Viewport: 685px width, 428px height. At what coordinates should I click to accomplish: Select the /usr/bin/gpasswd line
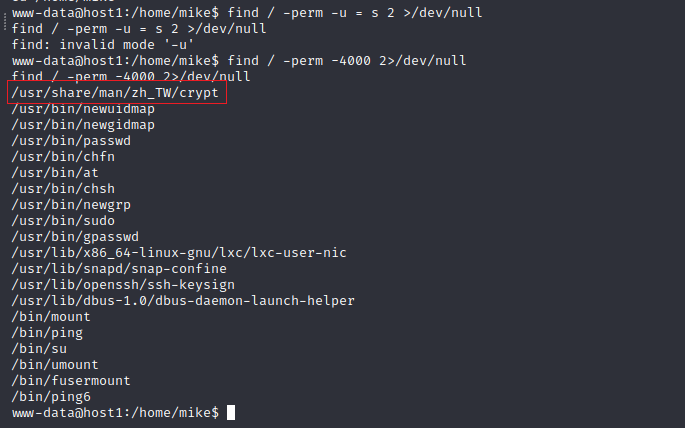[x=75, y=237]
